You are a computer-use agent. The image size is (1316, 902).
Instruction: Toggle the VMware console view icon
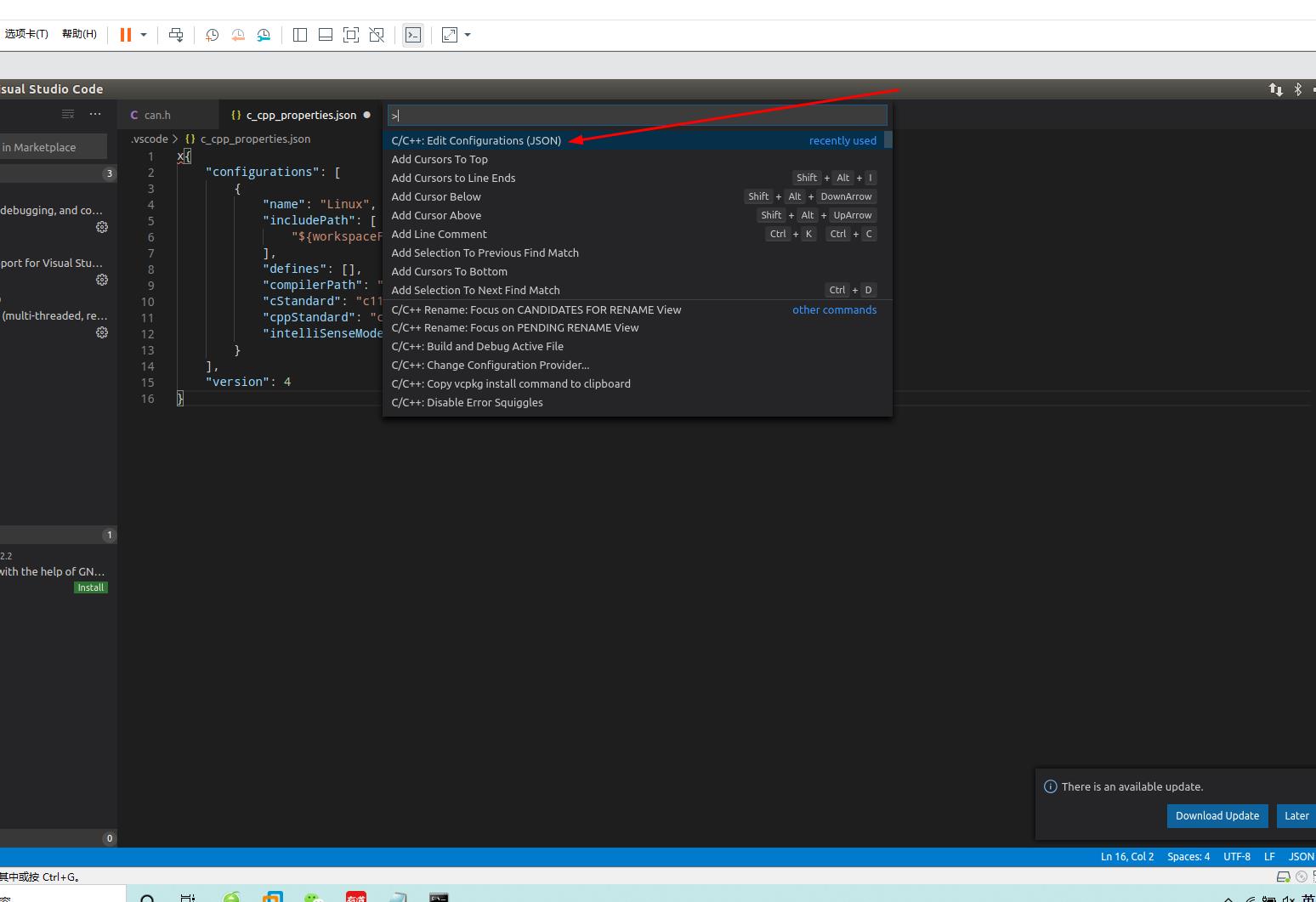click(413, 35)
